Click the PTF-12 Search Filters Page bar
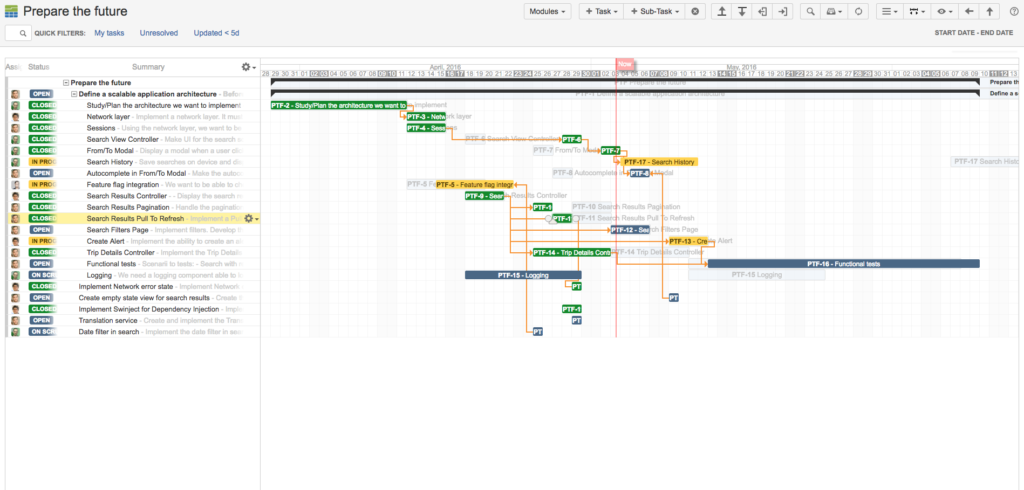 pos(630,230)
